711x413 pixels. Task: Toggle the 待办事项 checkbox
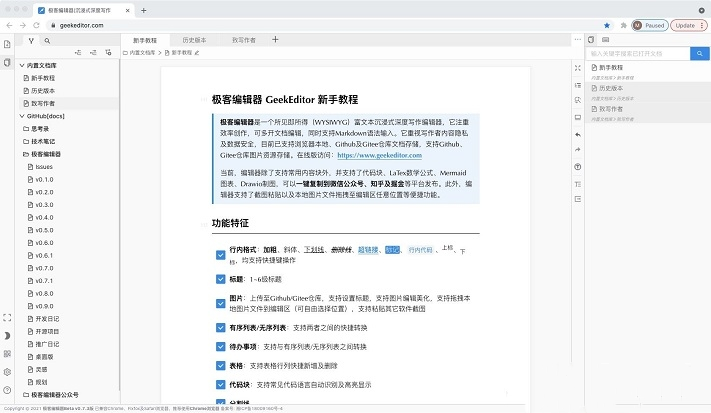pos(220,347)
